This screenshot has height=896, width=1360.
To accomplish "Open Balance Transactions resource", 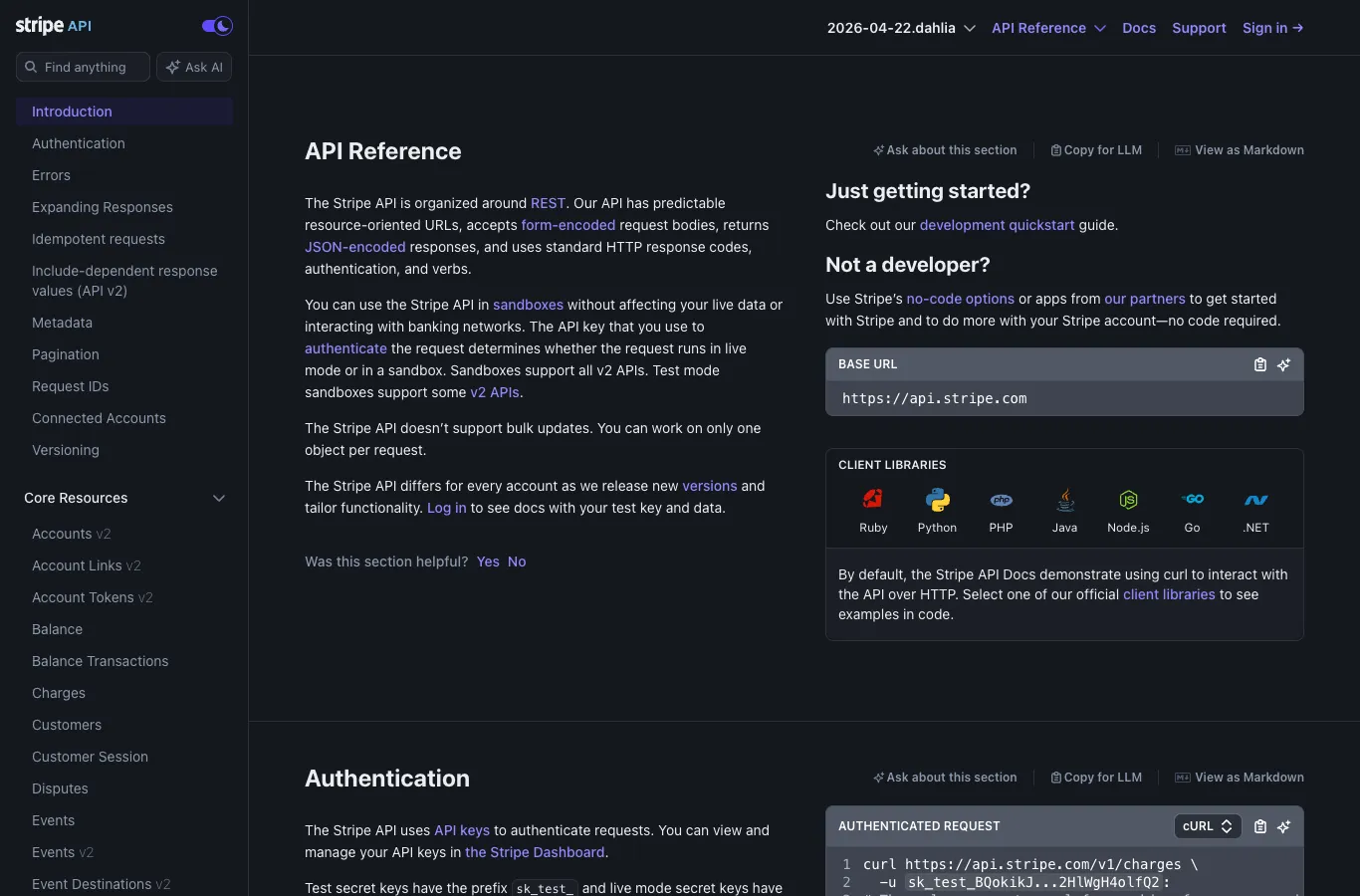I will (100, 661).
